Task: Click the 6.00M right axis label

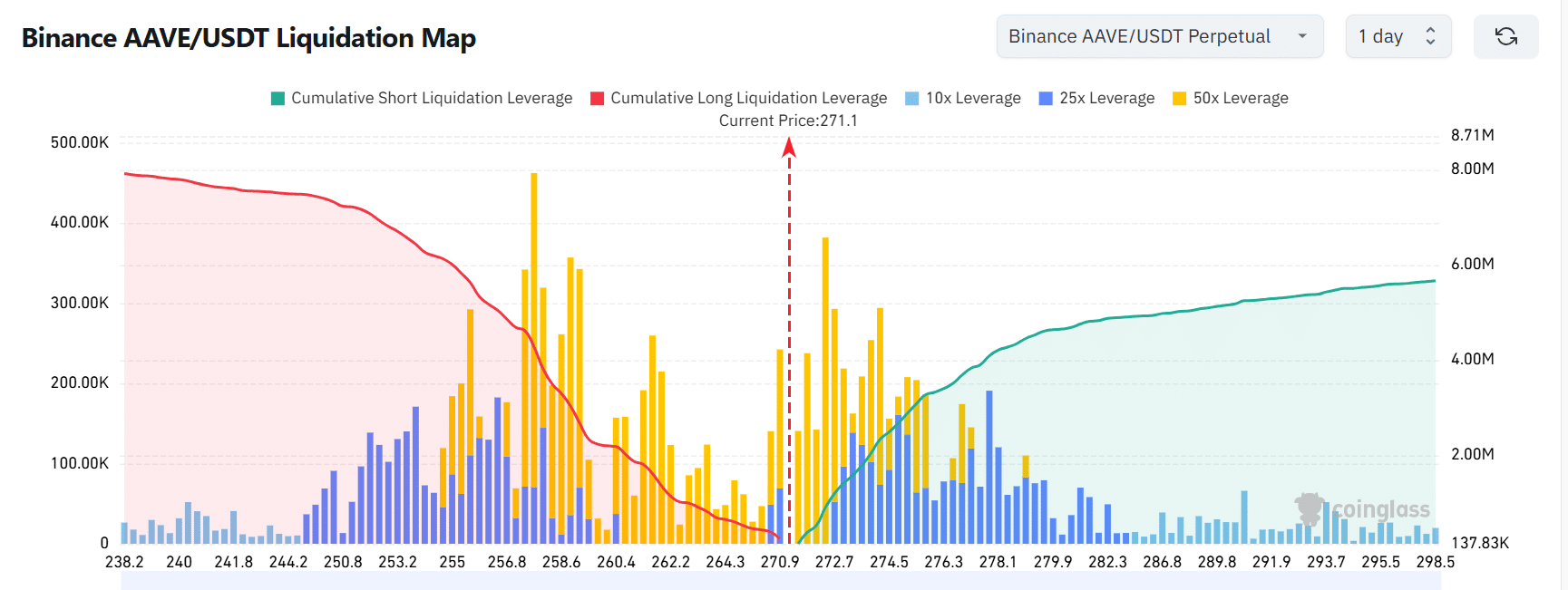Action: (x=1473, y=264)
